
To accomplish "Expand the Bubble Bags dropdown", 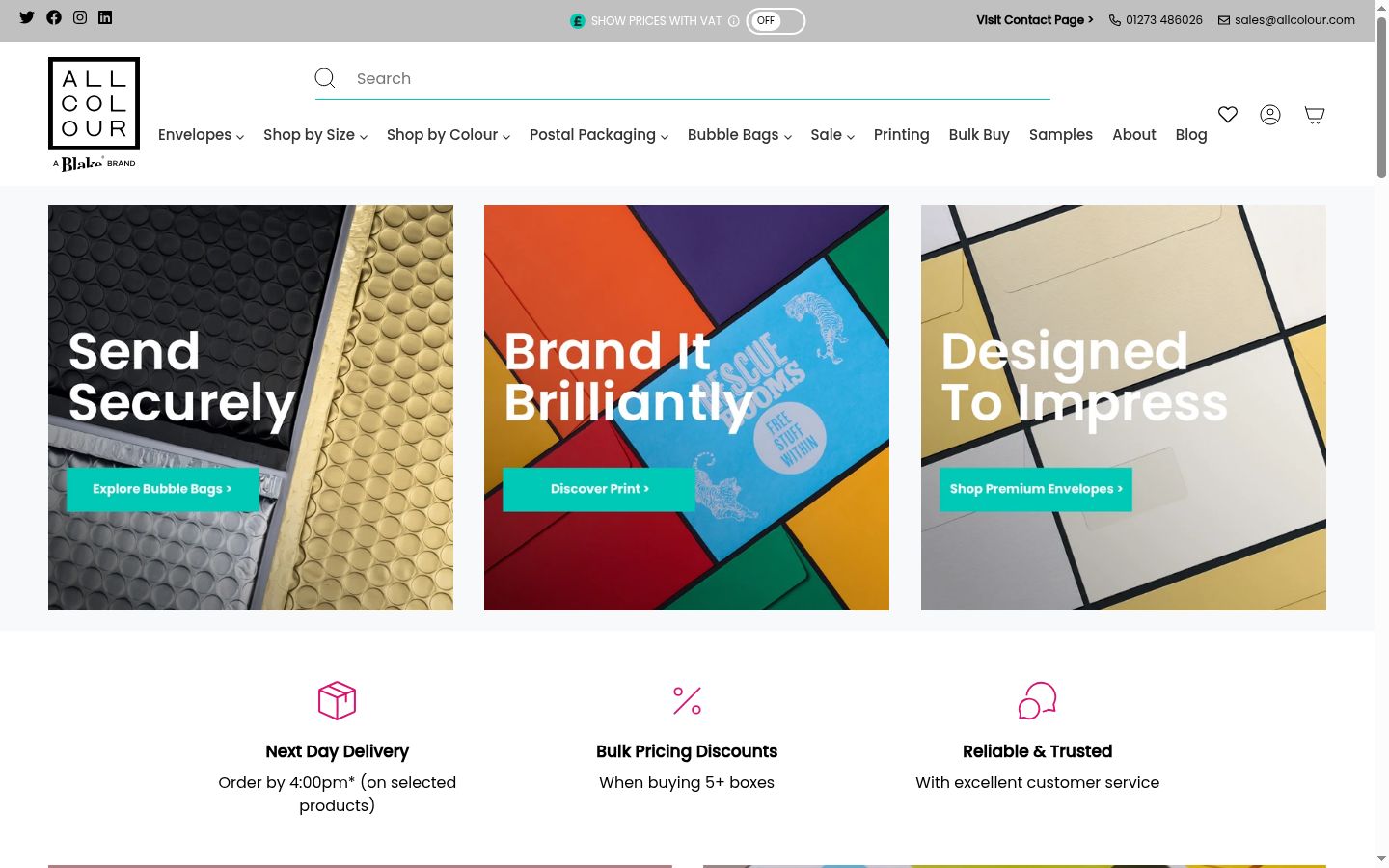I will (740, 135).
